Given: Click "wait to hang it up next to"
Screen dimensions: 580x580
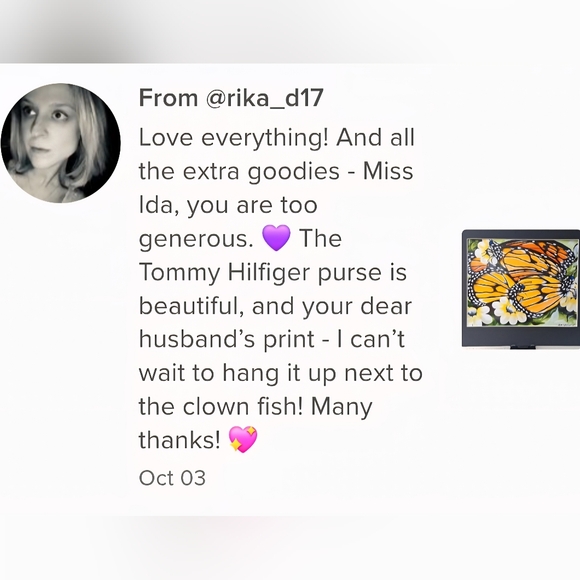Looking at the screenshot, I should click(x=281, y=373).
